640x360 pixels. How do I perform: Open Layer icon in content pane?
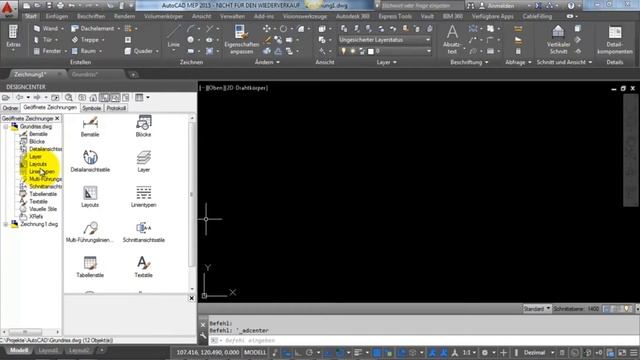pyautogui.click(x=143, y=161)
